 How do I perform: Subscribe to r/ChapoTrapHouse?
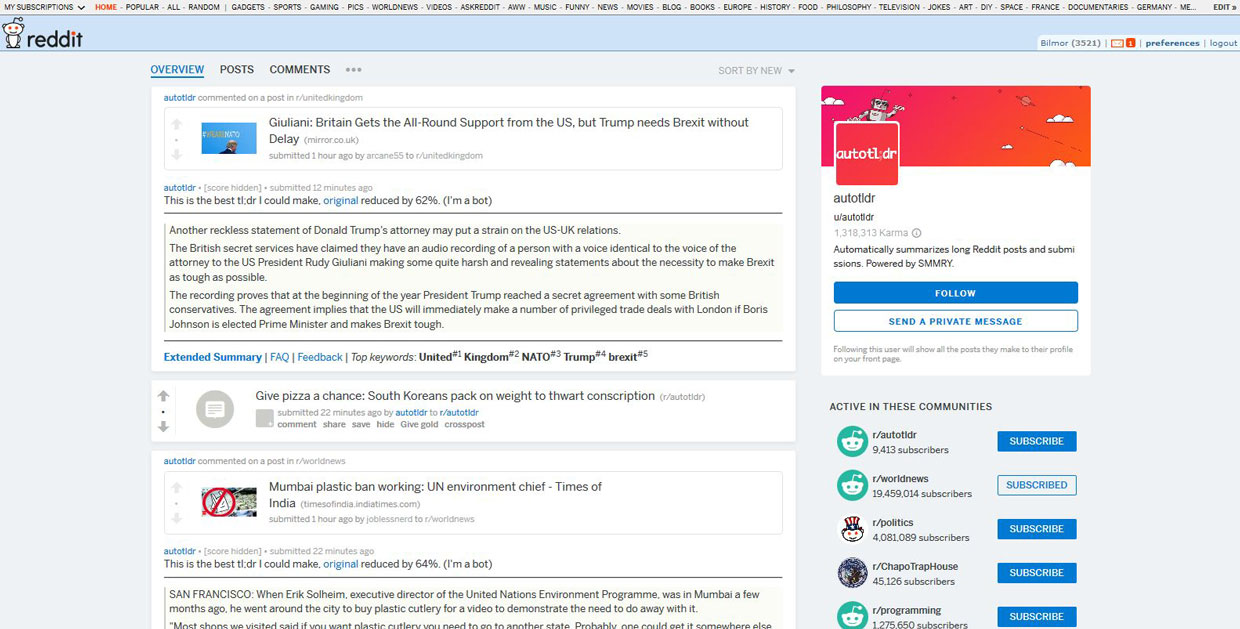(x=1036, y=573)
